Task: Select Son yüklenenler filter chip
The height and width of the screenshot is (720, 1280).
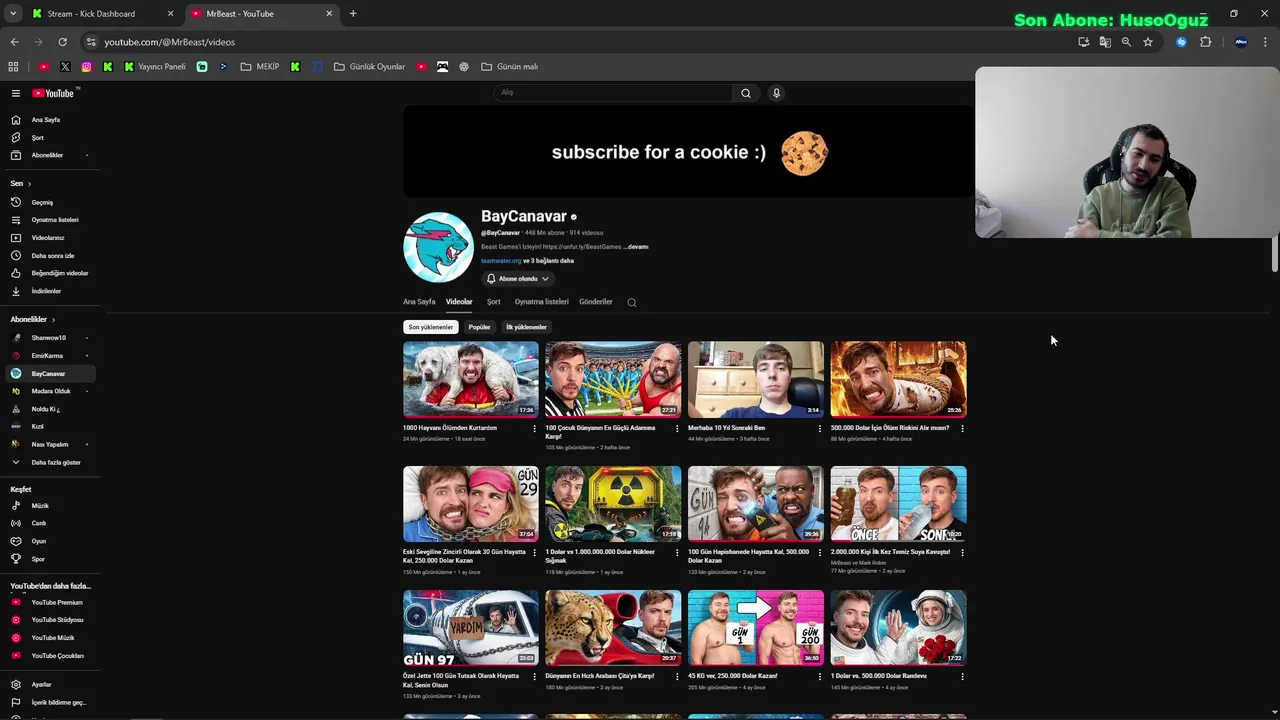Action: coord(430,327)
